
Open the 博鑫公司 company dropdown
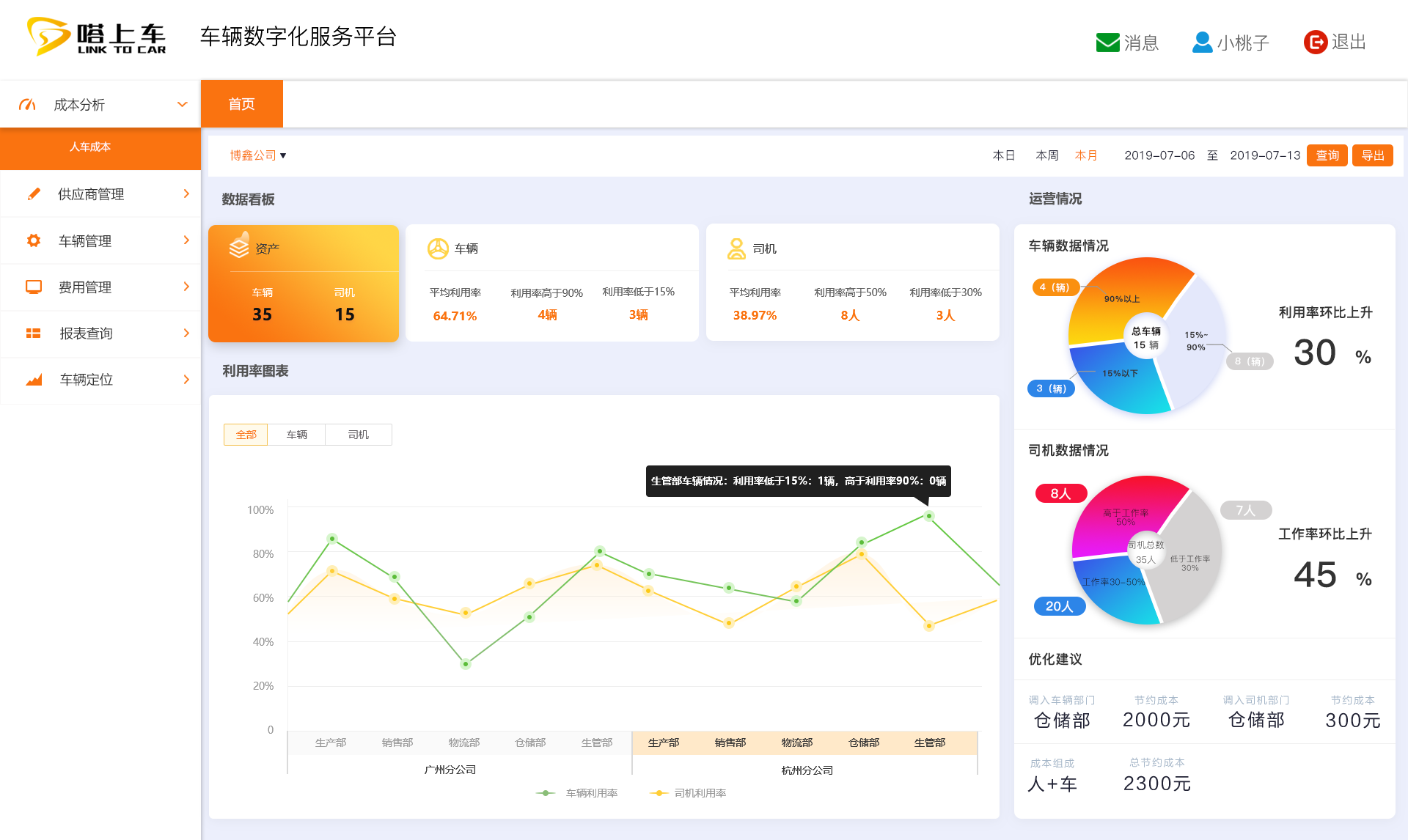pos(256,155)
